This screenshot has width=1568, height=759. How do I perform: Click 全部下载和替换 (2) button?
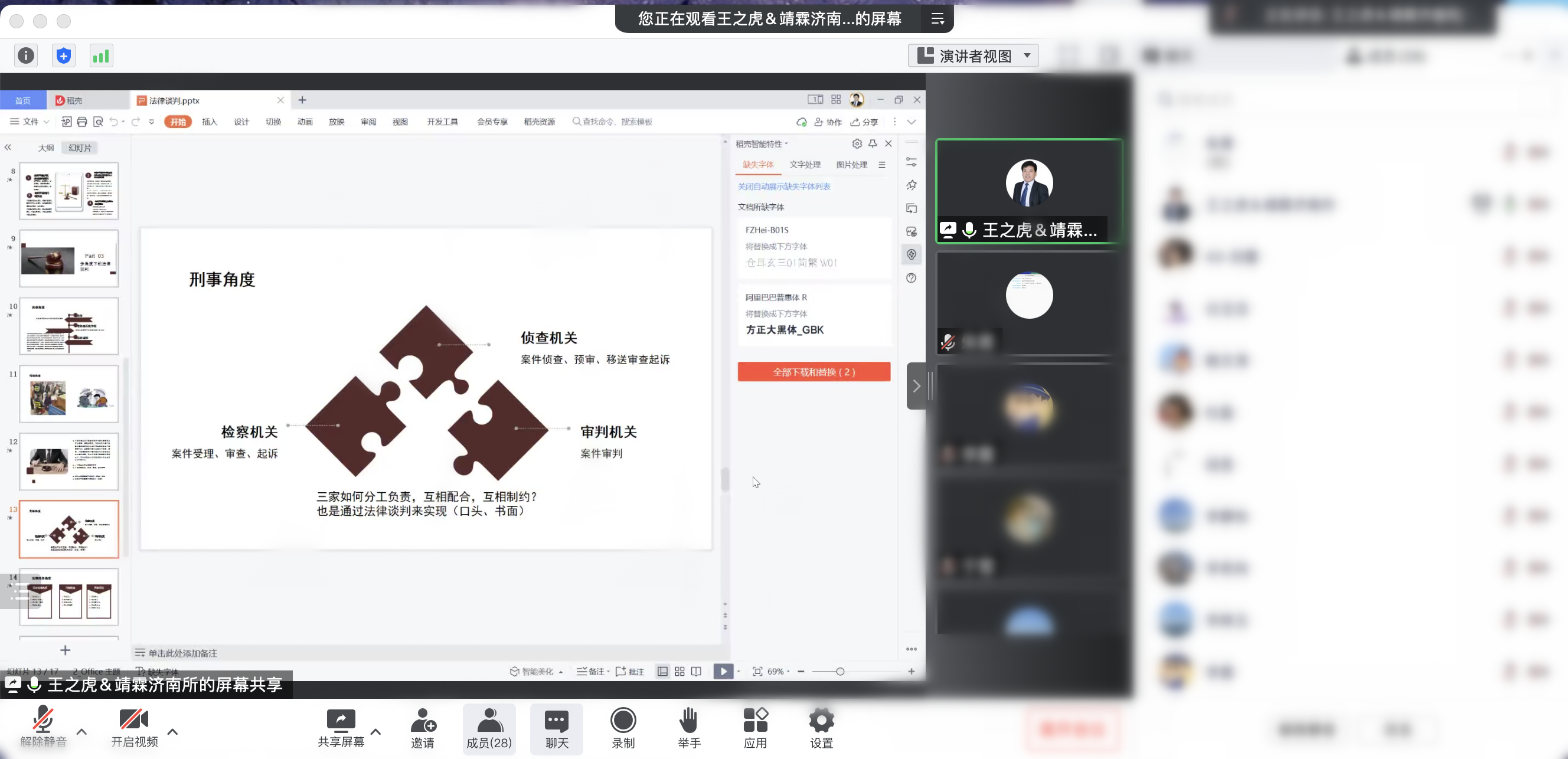814,372
